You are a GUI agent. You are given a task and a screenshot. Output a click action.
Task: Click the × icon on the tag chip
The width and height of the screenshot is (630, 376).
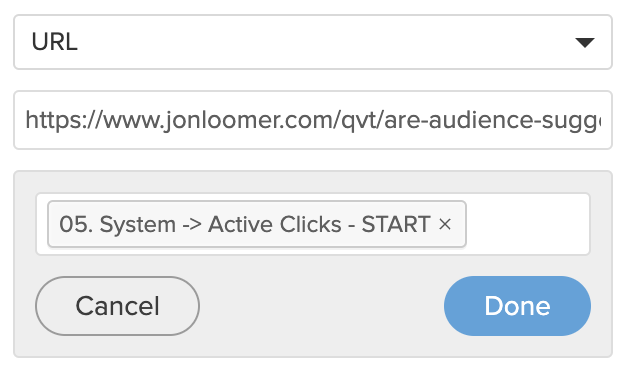[445, 224]
